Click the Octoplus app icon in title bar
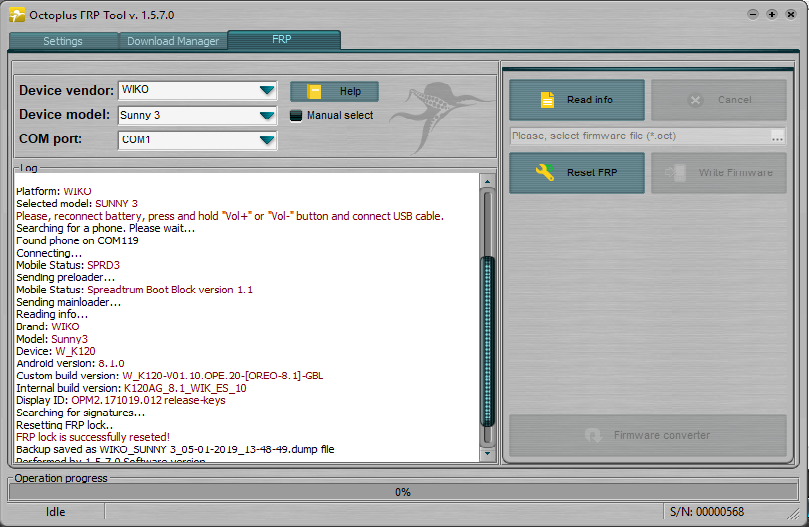The width and height of the screenshot is (809, 527). 17,15
